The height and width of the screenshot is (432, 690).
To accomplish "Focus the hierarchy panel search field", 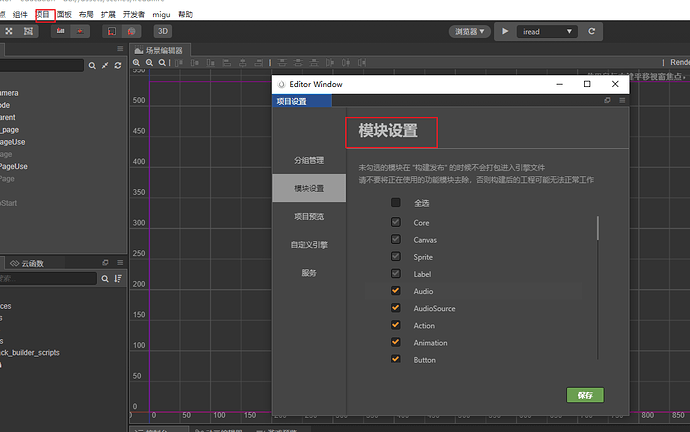I will click(x=41, y=66).
